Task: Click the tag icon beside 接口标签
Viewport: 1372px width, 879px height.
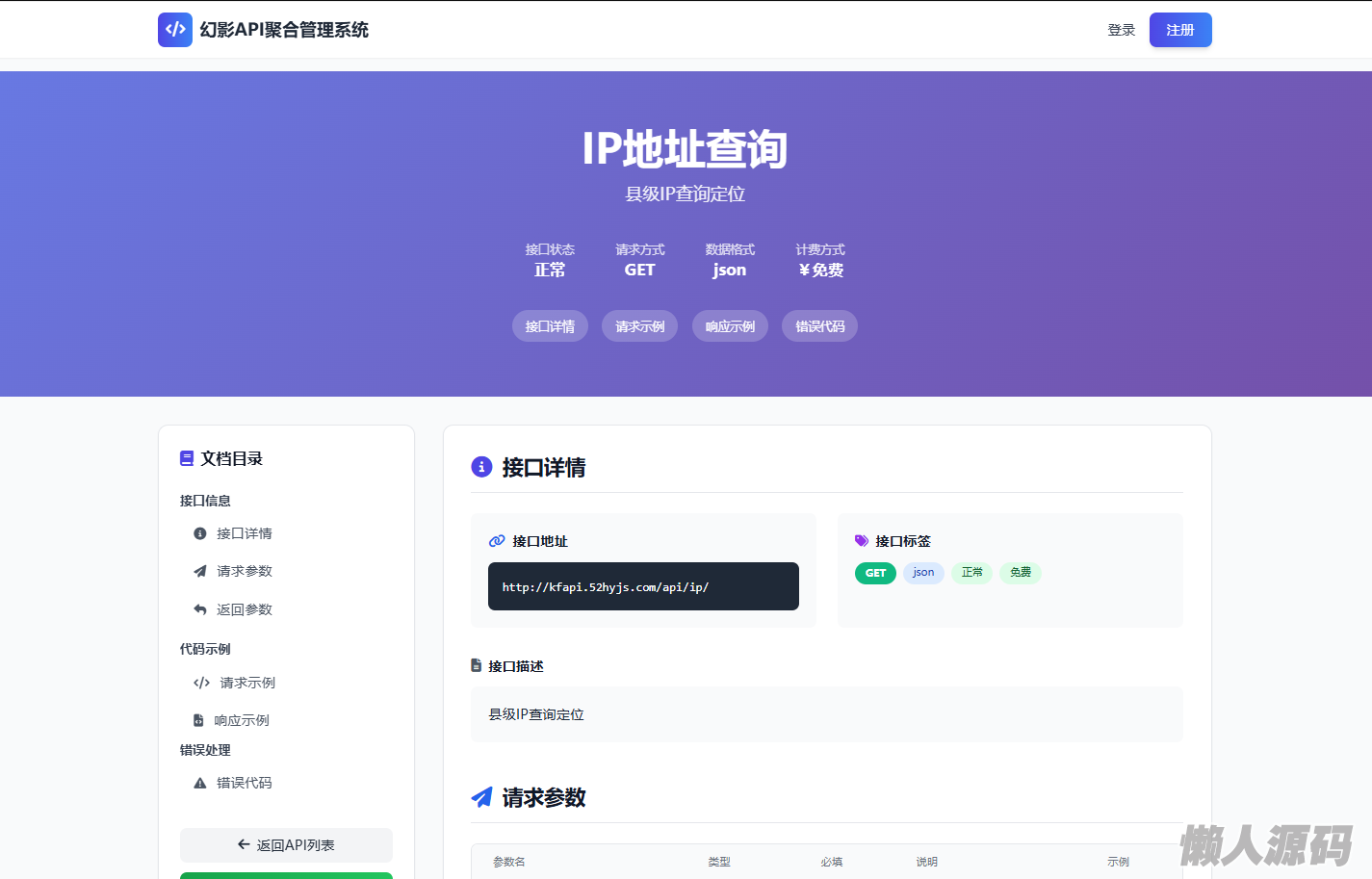Action: (862, 541)
